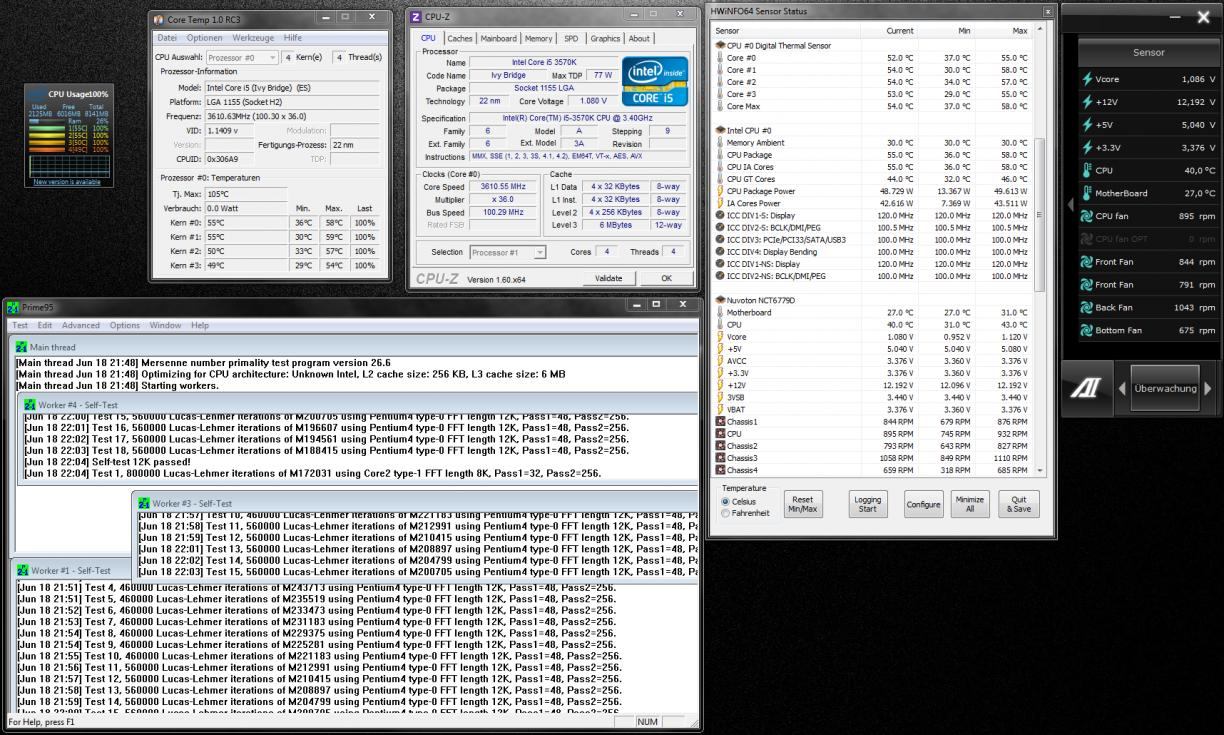Click the clock icon beside ICC DIV4: Display Bending

pyautogui.click(x=720, y=251)
